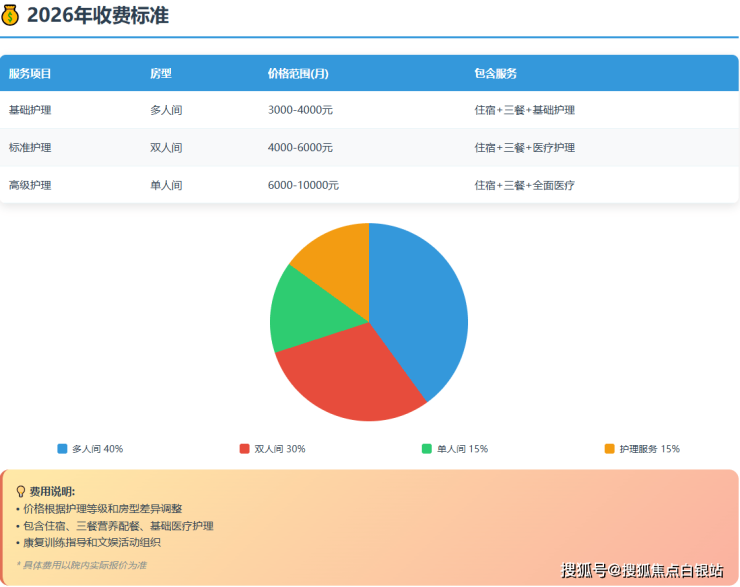Click the blue 多人间 40% legend square

(62, 449)
